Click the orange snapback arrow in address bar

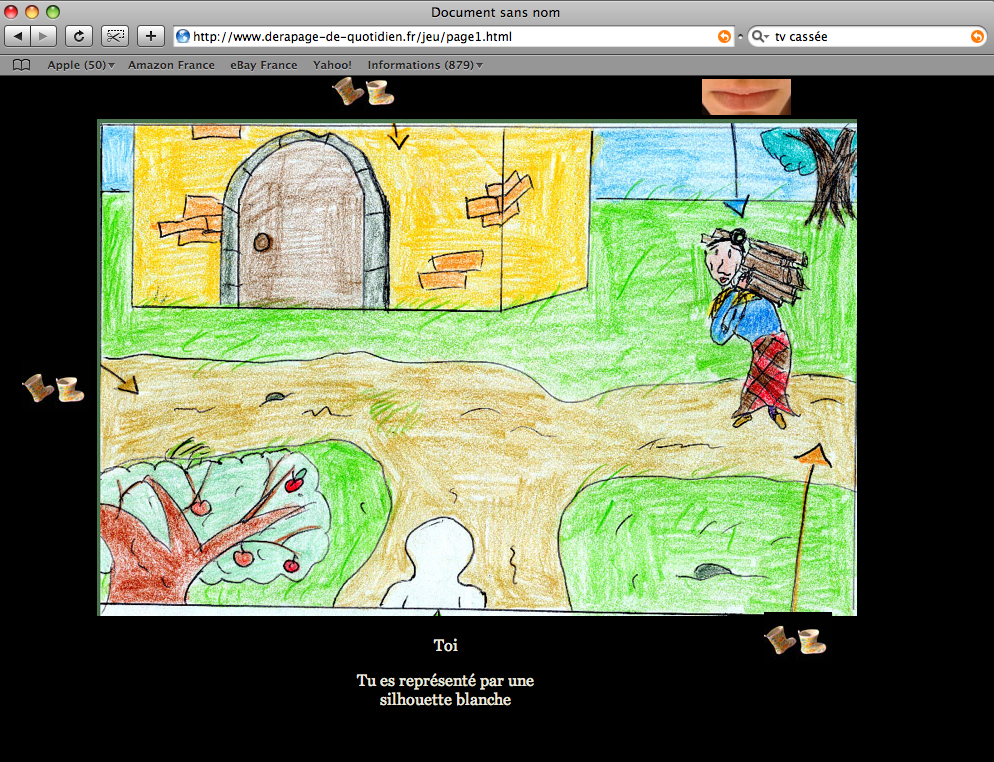point(724,36)
